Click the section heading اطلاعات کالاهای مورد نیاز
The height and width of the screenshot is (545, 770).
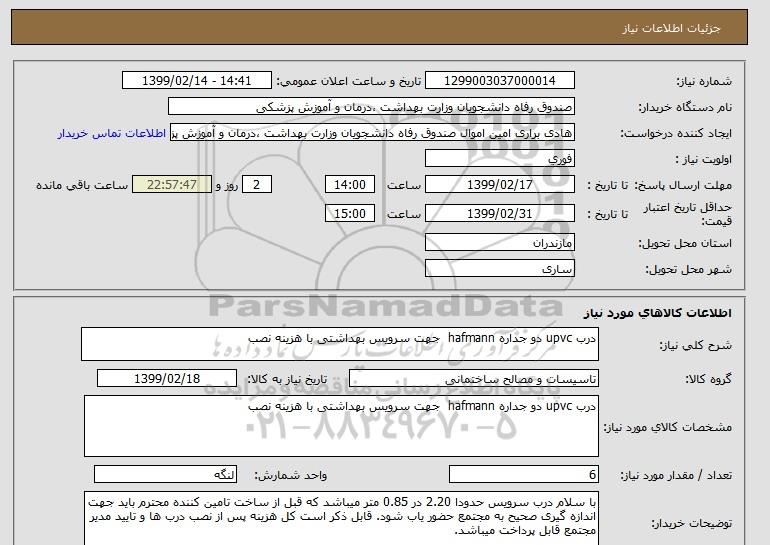[657, 313]
